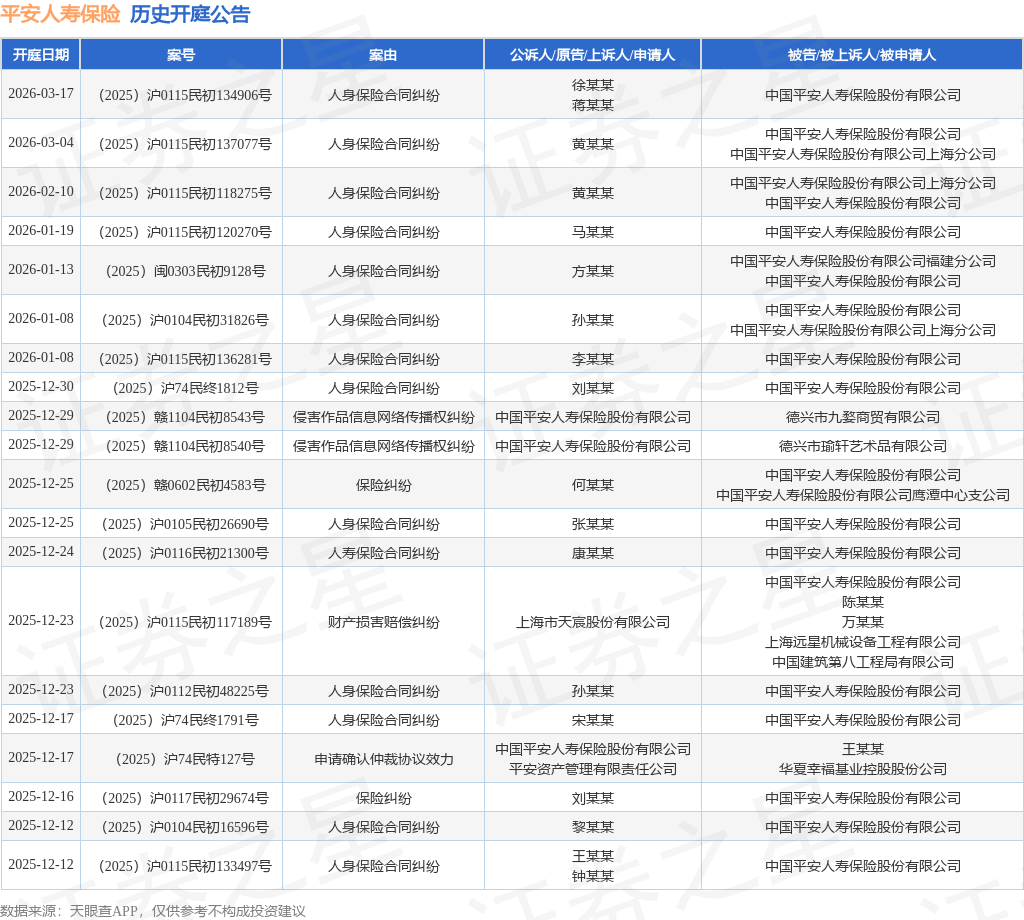
Task: Click the 被告/被上诉人/被申请人 column header
Action: (862, 55)
